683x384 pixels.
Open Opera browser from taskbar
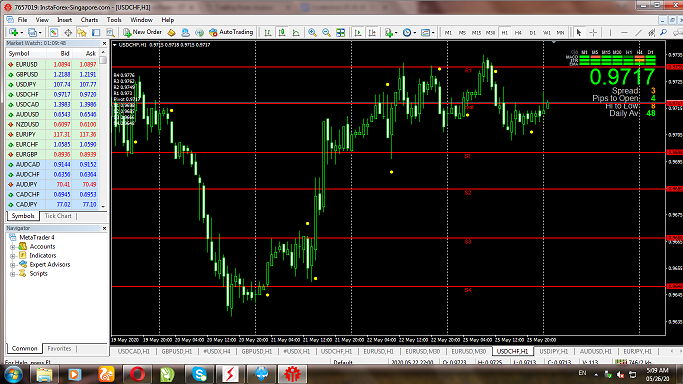click(x=137, y=374)
